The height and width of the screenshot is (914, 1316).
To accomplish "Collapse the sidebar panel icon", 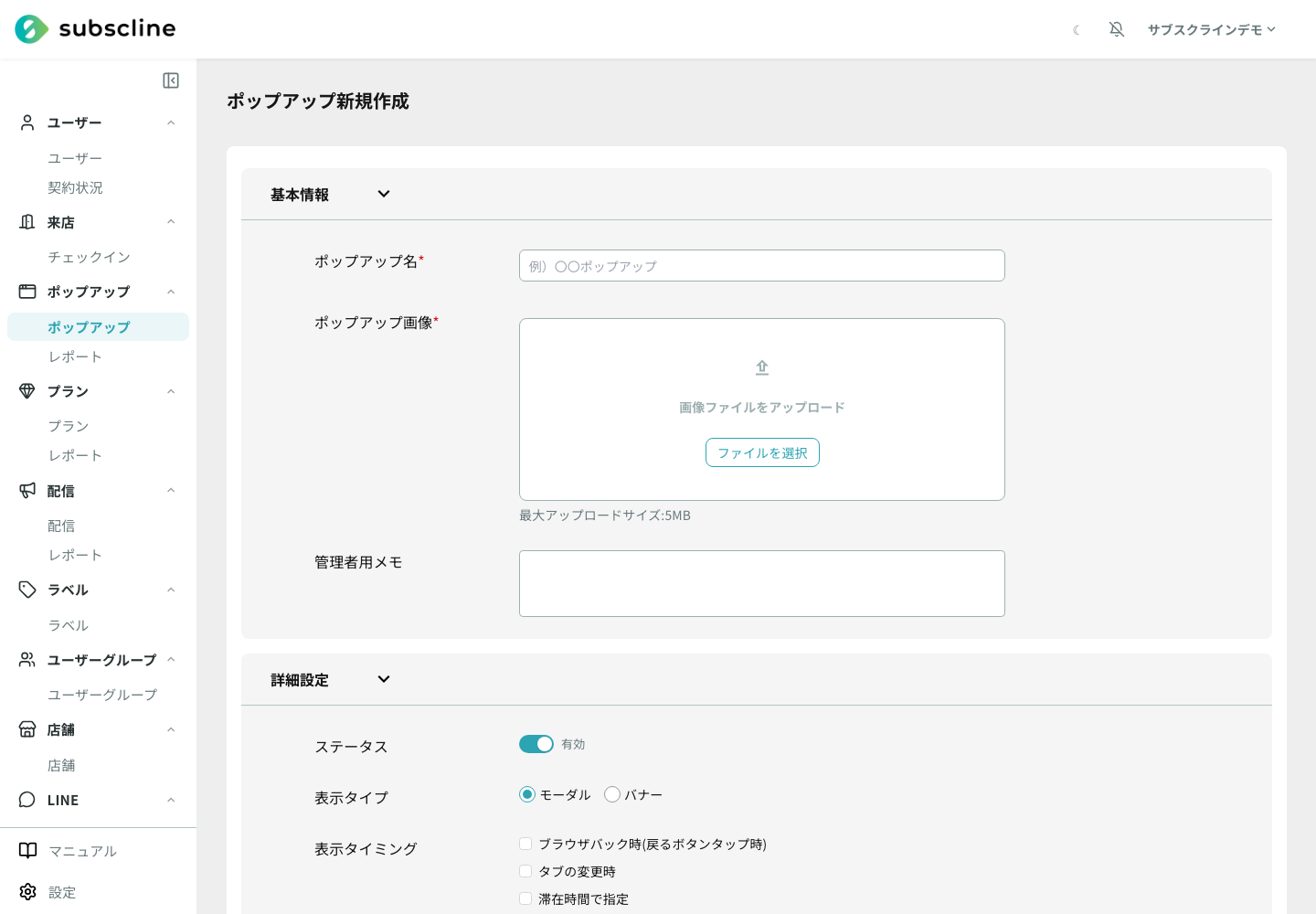I will click(x=171, y=80).
